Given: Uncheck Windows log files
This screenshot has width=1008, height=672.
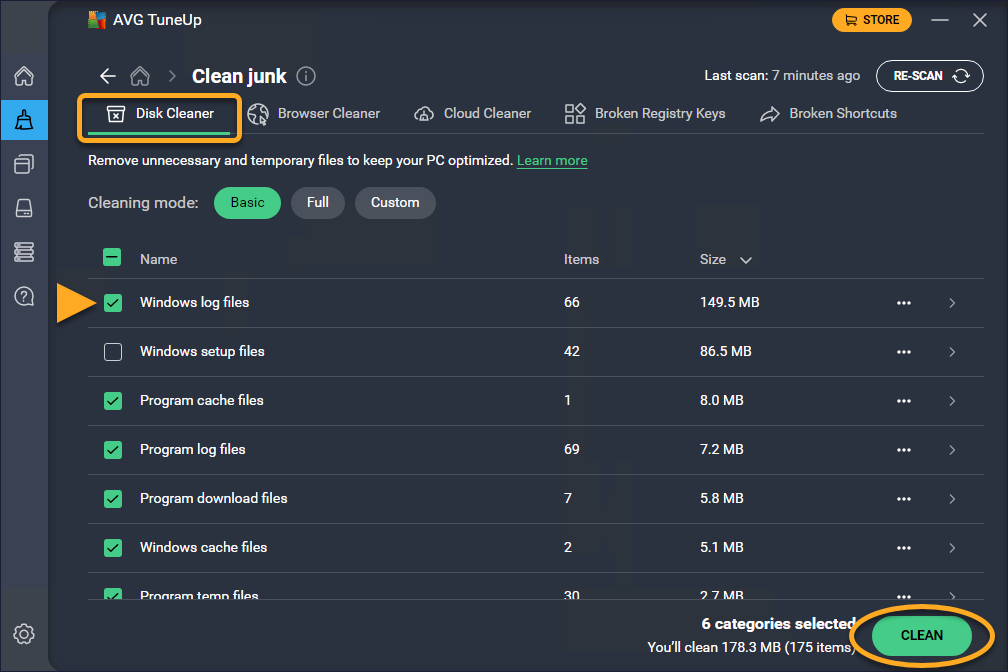Looking at the screenshot, I should tap(113, 303).
